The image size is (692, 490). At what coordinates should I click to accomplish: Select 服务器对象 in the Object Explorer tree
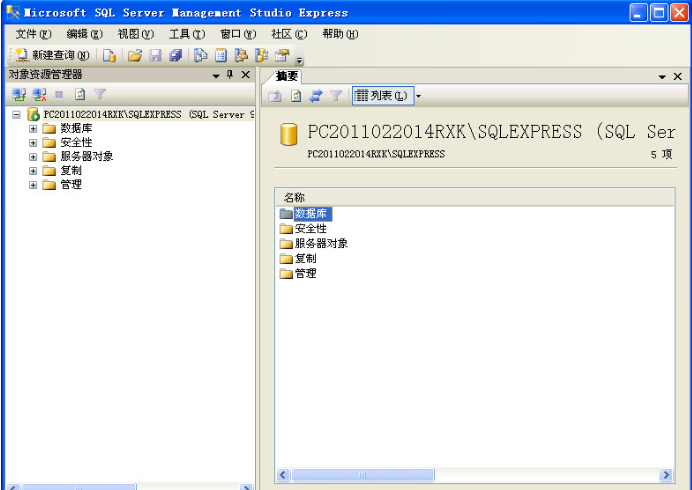(86, 156)
